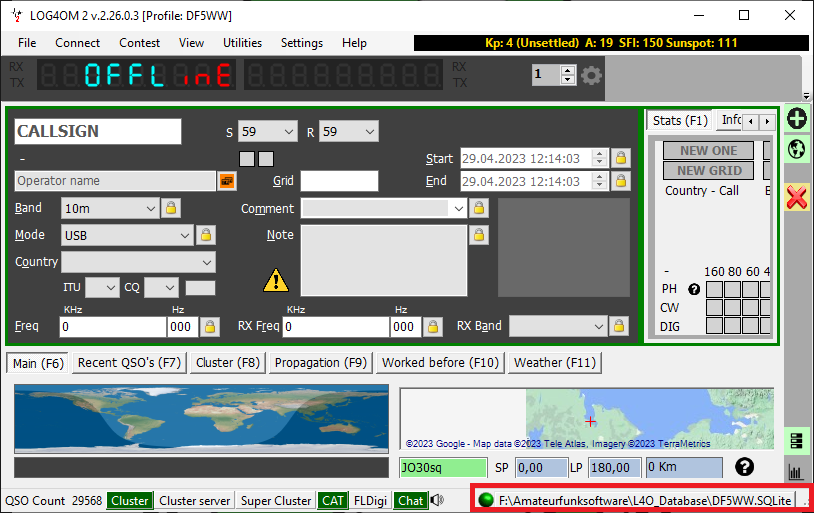This screenshot has width=814, height=513.
Task: Toggle the End time lock
Action: [620, 181]
